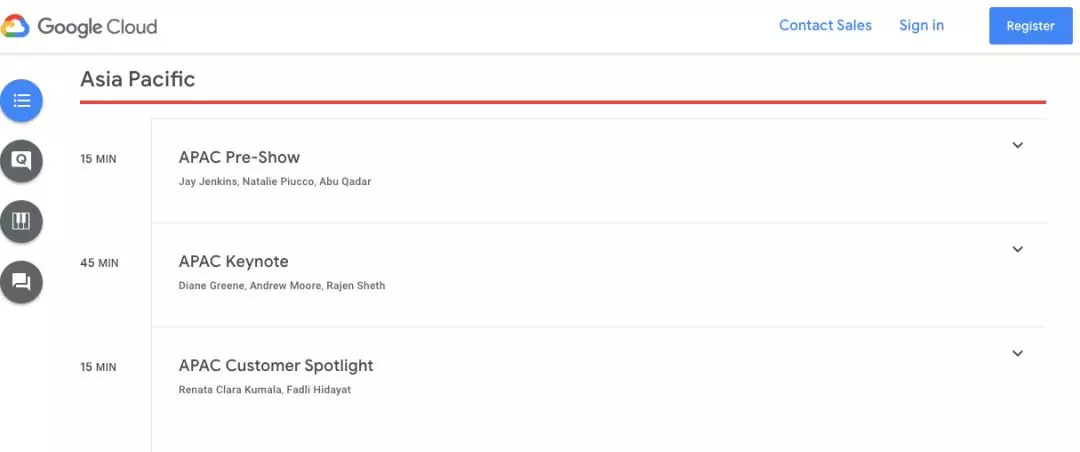Click the 45 MIN duration label
The width and height of the screenshot is (1080, 452).
tap(99, 263)
